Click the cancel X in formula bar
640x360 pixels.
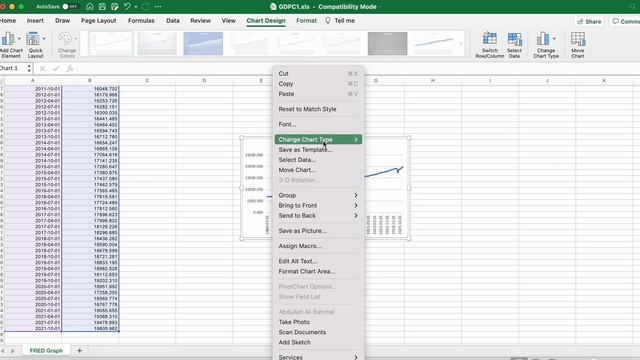[x=42, y=69]
